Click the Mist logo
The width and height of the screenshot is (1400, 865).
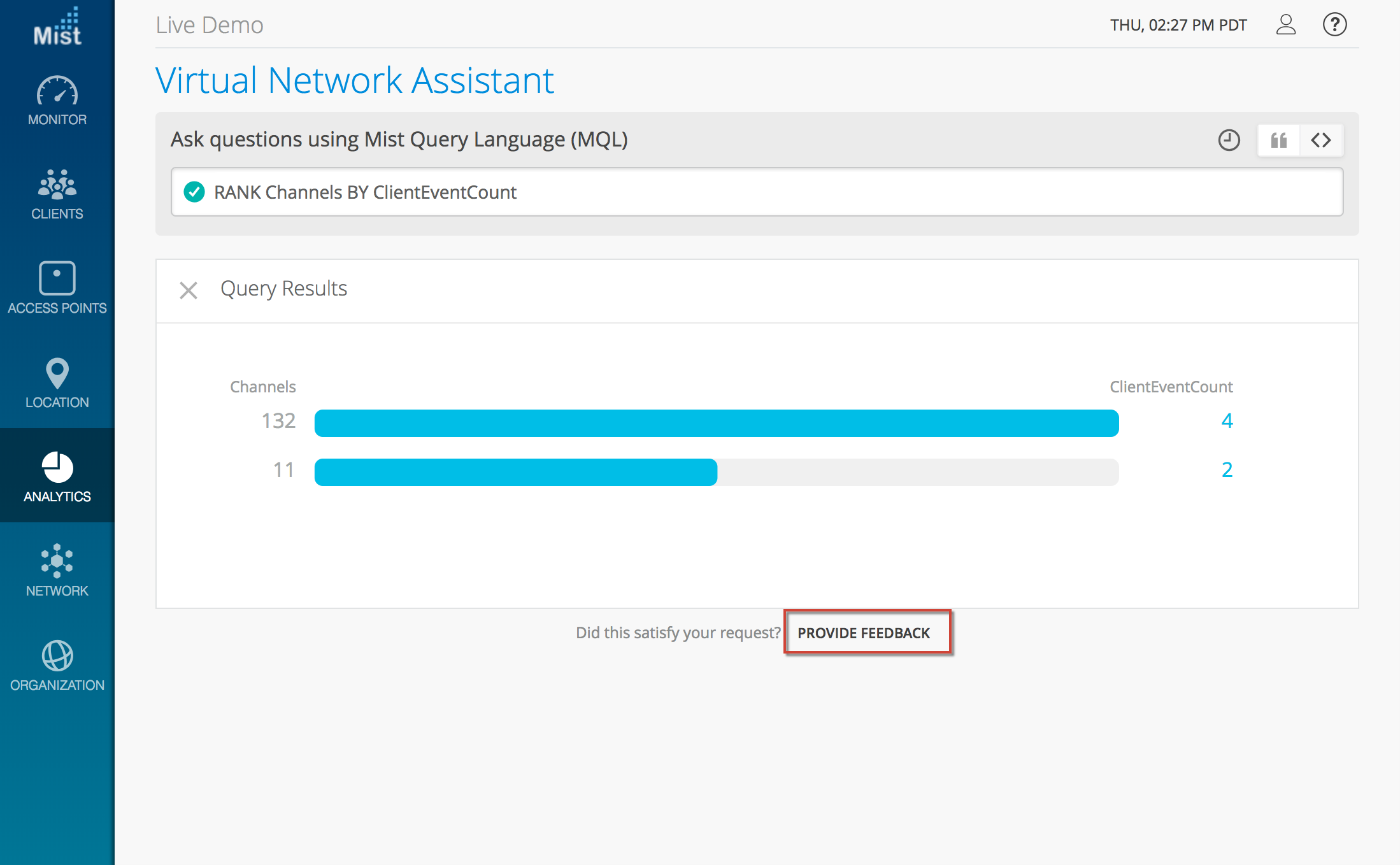pyautogui.click(x=57, y=28)
